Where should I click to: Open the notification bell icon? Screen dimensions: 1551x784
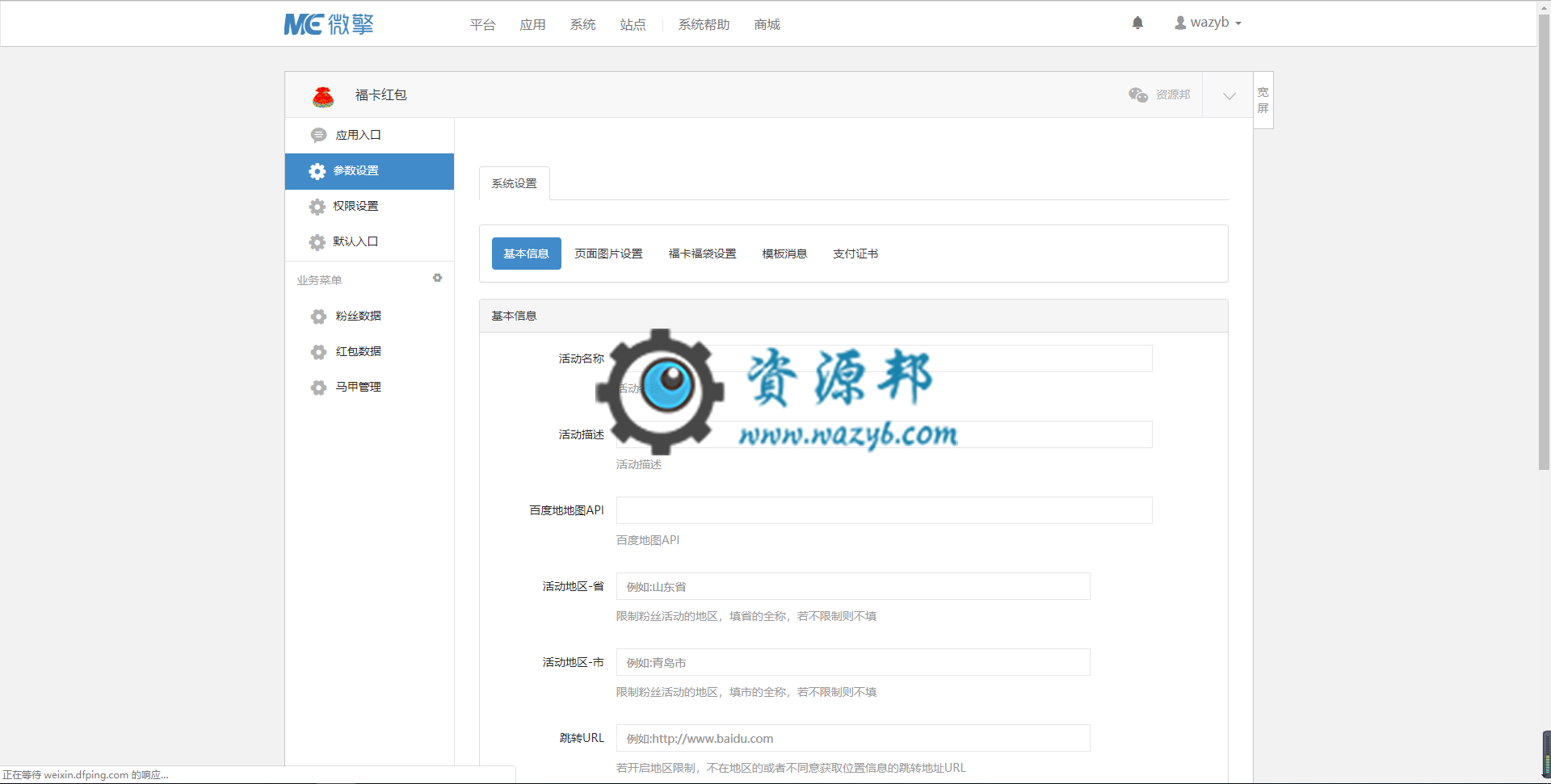(1137, 23)
